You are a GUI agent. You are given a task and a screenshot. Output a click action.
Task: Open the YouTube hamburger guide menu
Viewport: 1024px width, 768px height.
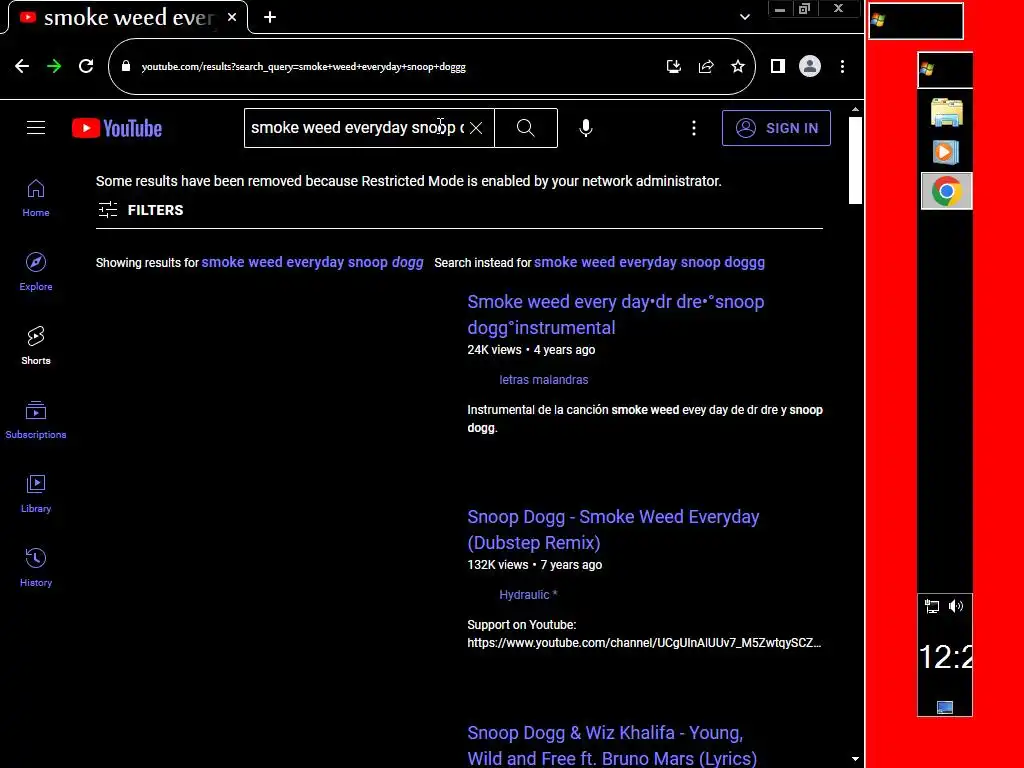[36, 128]
